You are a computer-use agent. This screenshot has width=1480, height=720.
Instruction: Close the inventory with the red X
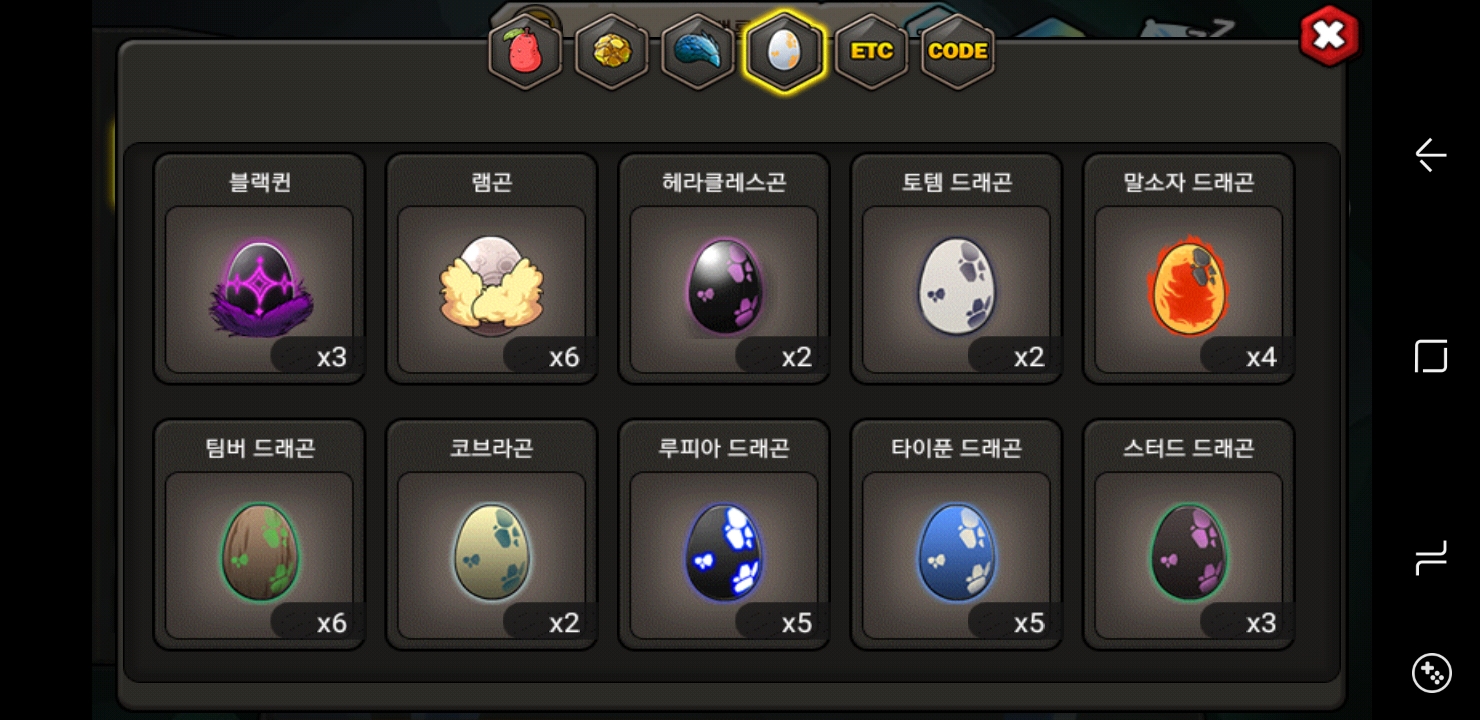click(1329, 36)
